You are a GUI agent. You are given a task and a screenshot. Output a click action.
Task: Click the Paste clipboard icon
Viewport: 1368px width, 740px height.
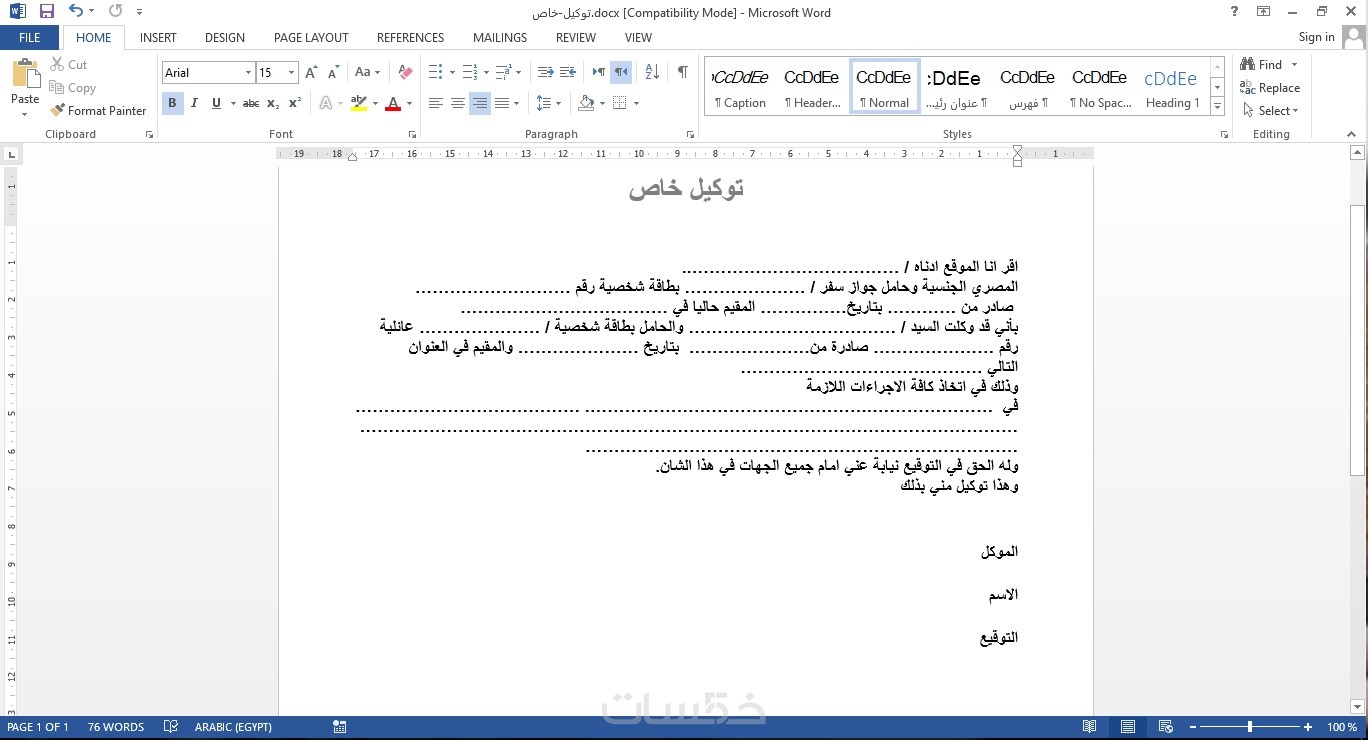tap(25, 74)
